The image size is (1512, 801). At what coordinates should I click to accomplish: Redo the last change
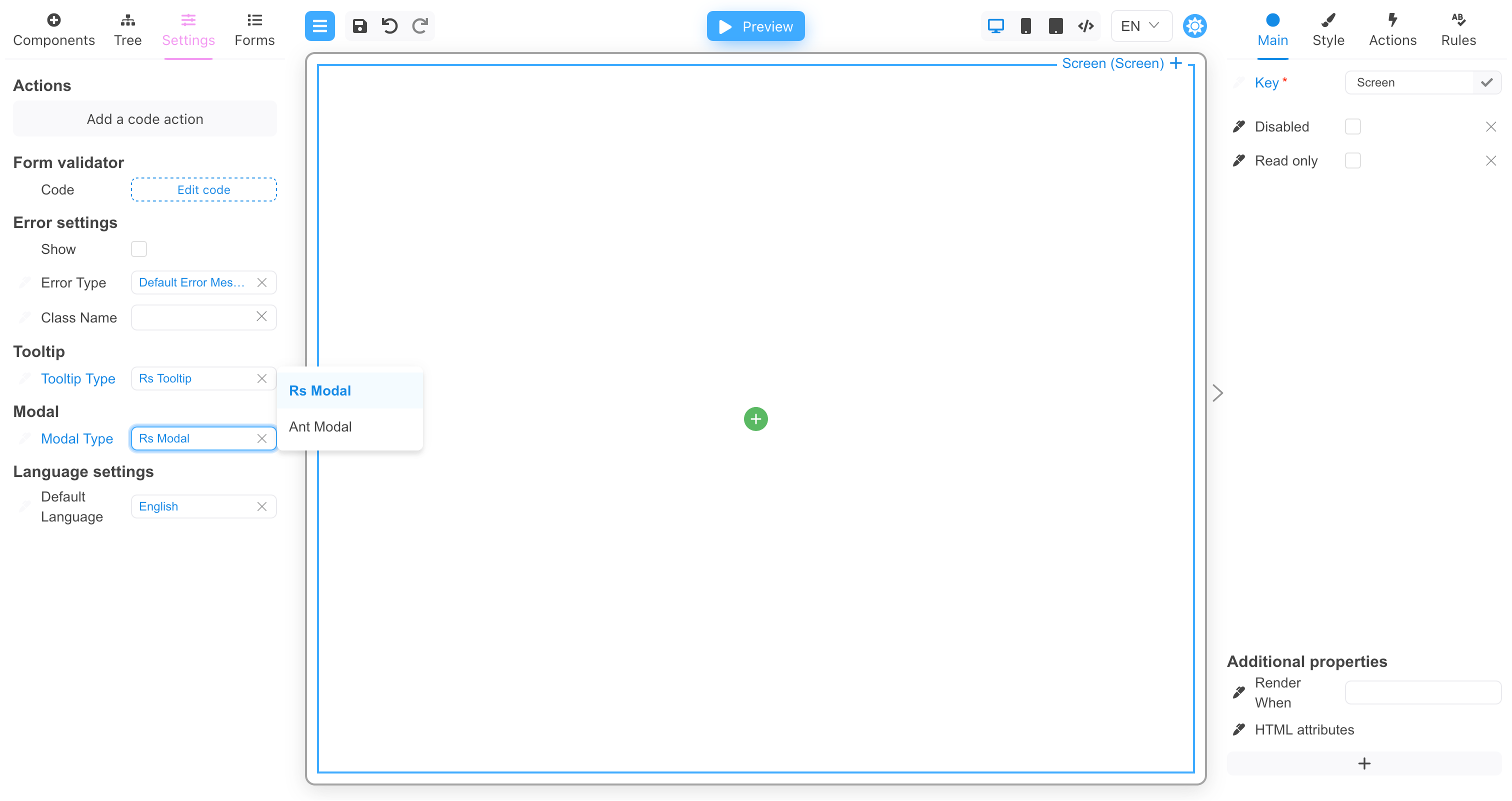coord(420,26)
